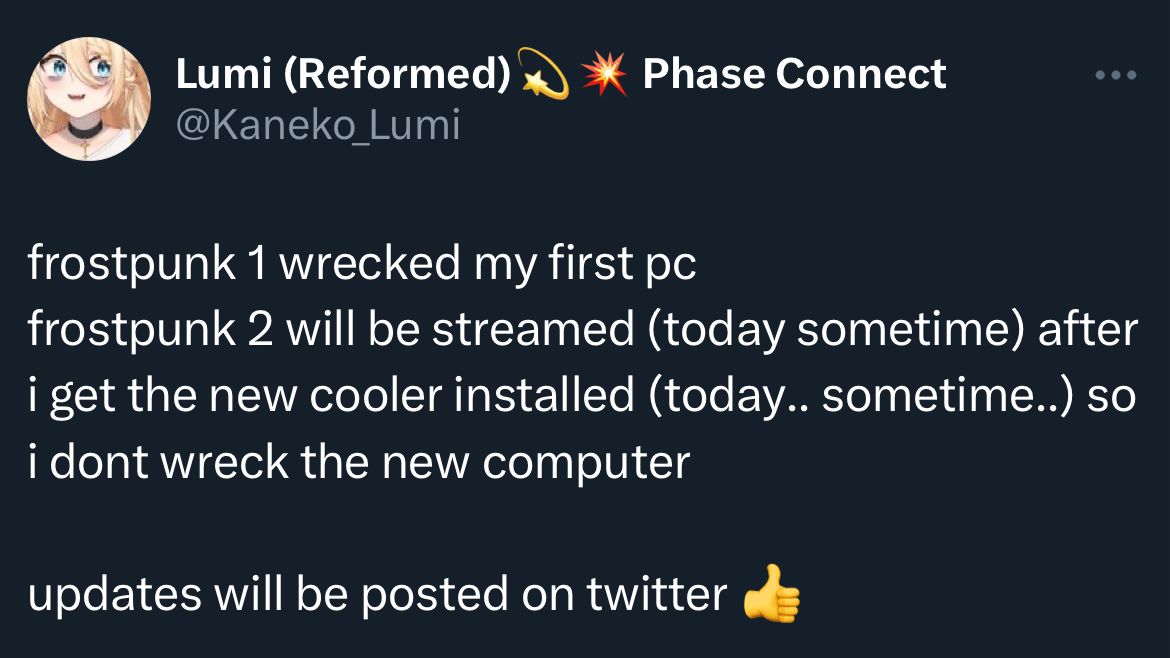Open the tweet's three-dot more options menu

1116,75
